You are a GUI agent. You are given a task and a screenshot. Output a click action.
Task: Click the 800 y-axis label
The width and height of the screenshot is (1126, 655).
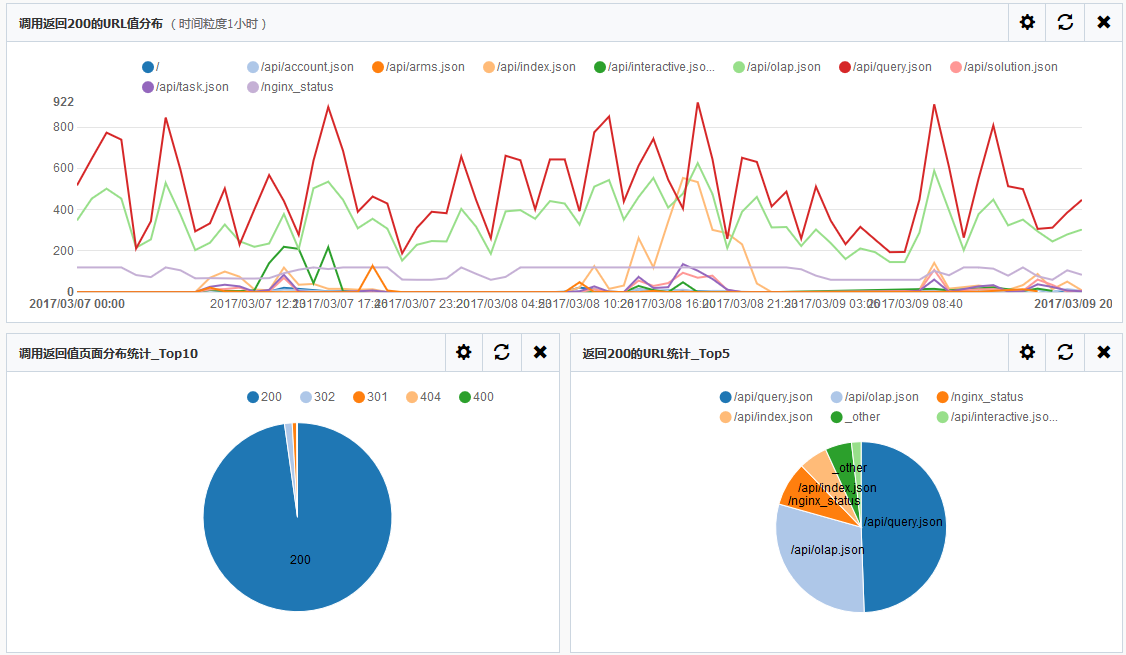coord(63,127)
